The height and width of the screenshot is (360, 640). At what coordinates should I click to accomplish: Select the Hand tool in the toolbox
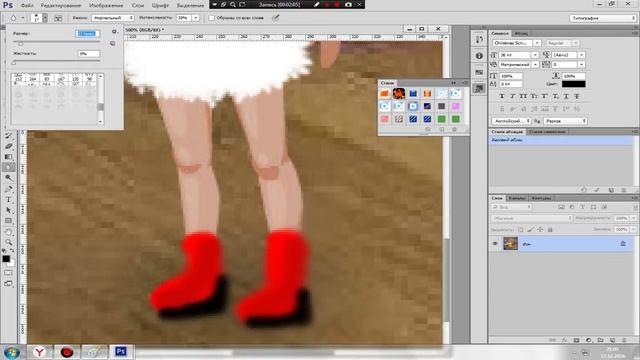coord(9,231)
